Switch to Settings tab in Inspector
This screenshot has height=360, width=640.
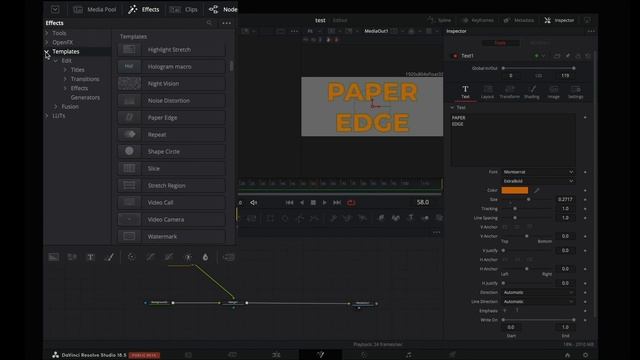click(576, 92)
